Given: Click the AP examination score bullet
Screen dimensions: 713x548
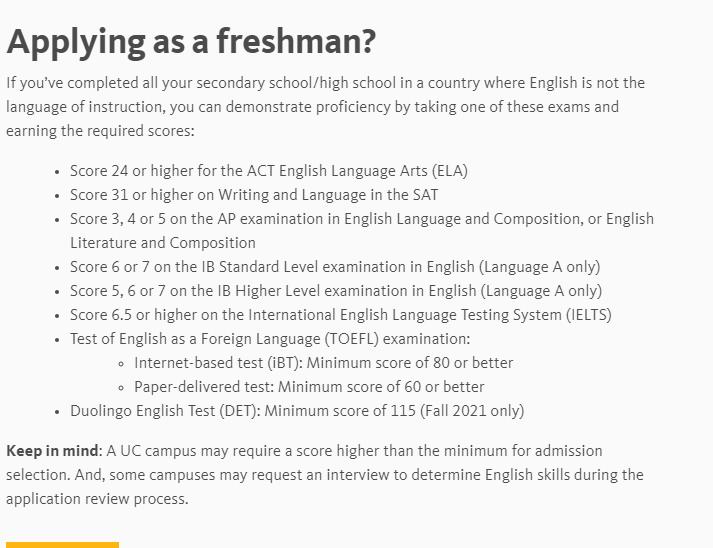Looking at the screenshot, I should [x=361, y=219].
